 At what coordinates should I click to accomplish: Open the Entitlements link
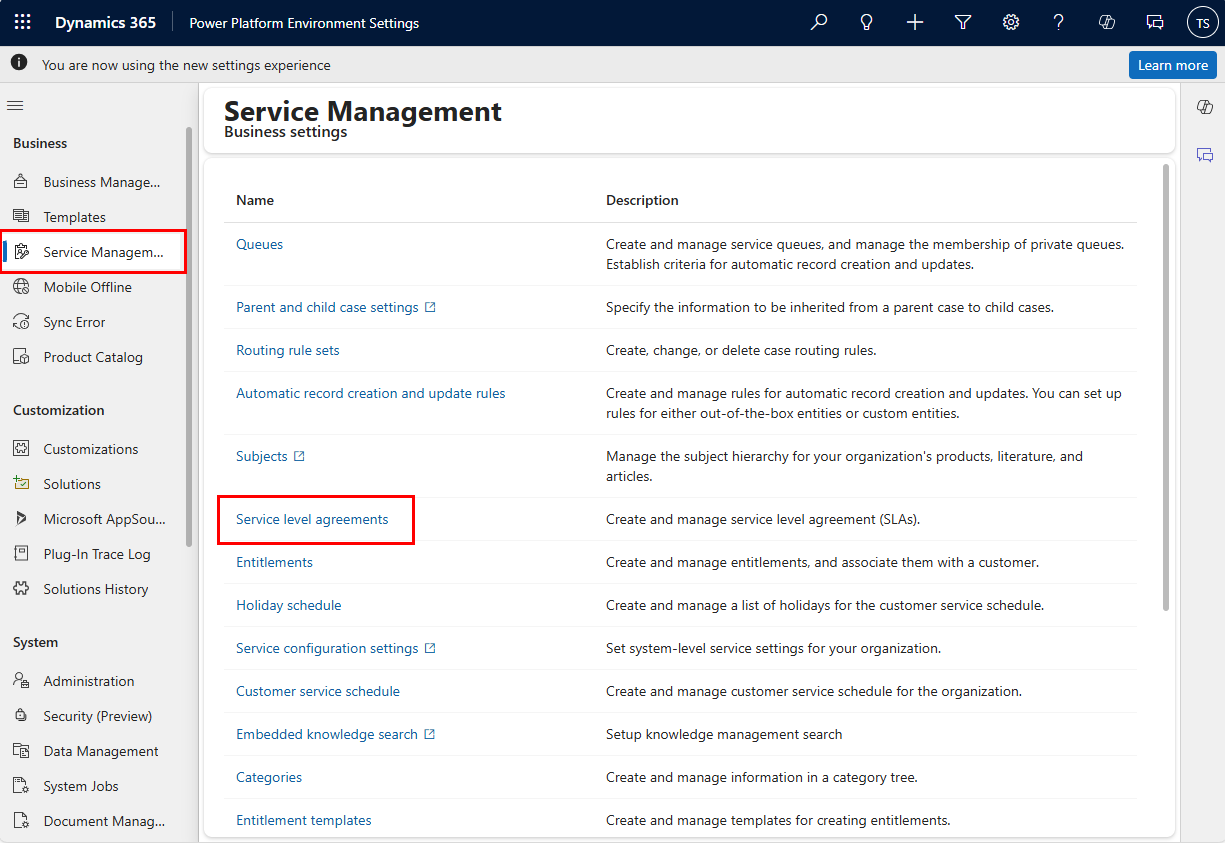pos(274,562)
